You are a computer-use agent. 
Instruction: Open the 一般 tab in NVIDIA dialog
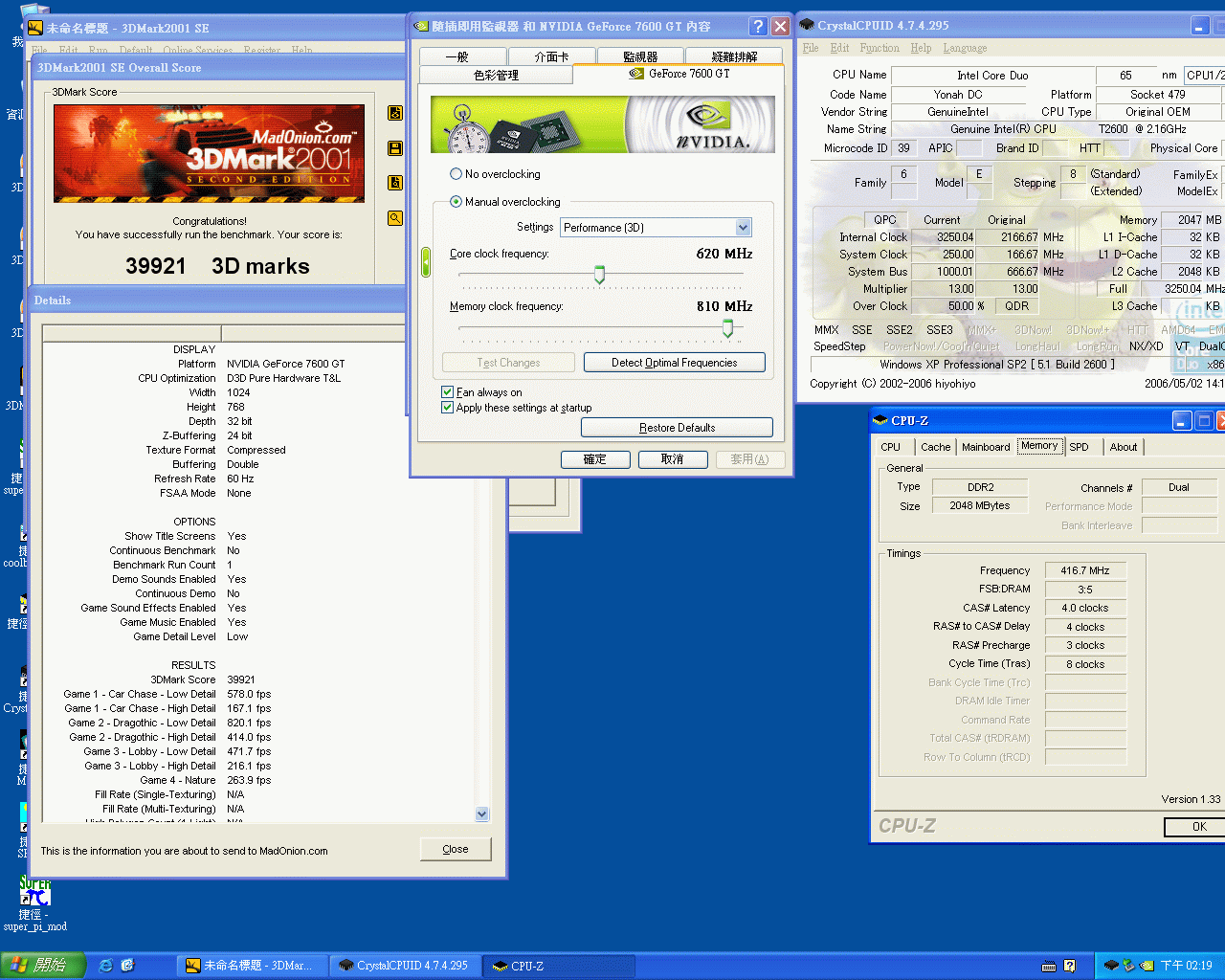(462, 56)
